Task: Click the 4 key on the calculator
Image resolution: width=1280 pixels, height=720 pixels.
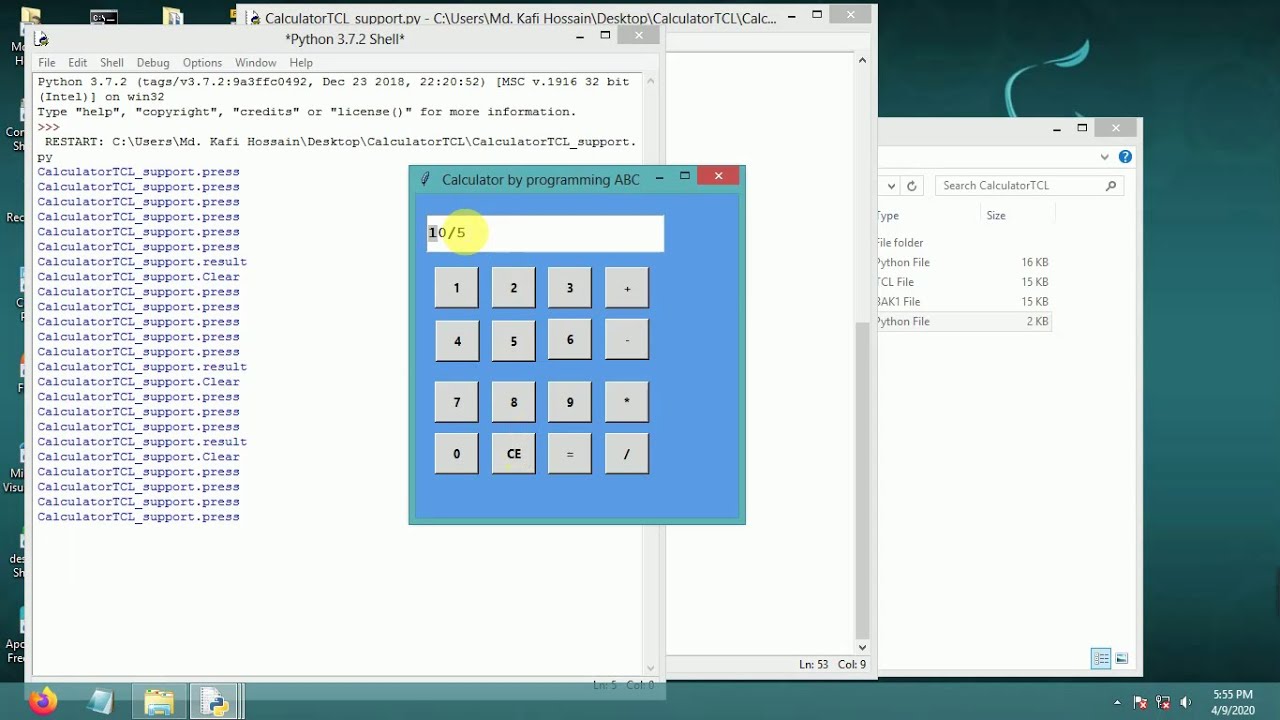Action: 457,341
